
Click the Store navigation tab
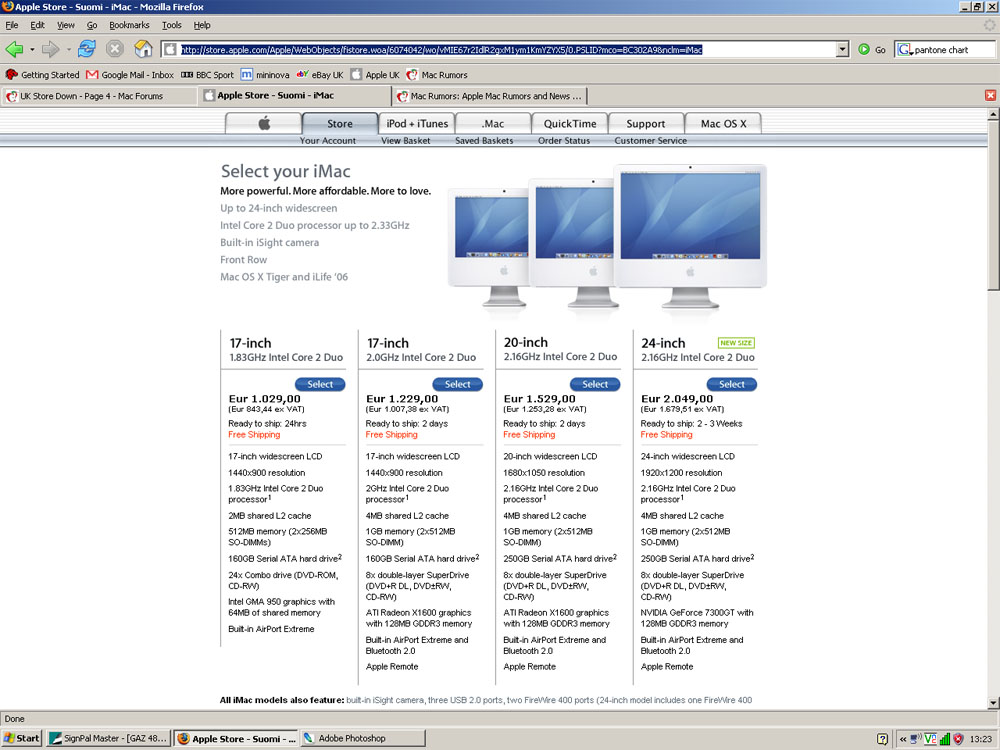340,123
